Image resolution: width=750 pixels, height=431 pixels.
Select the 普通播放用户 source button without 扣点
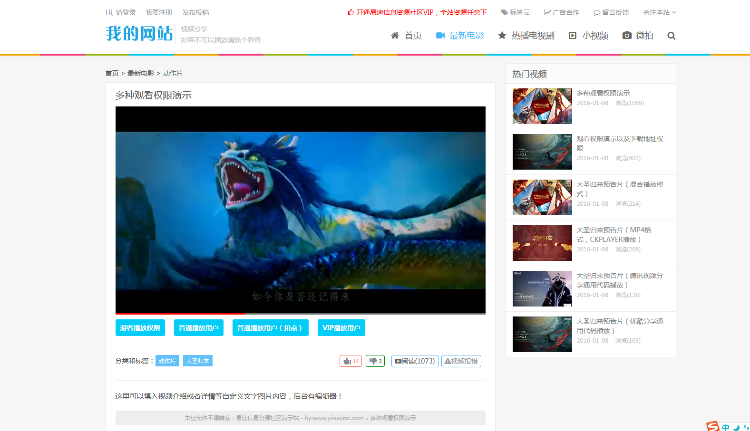tap(199, 328)
